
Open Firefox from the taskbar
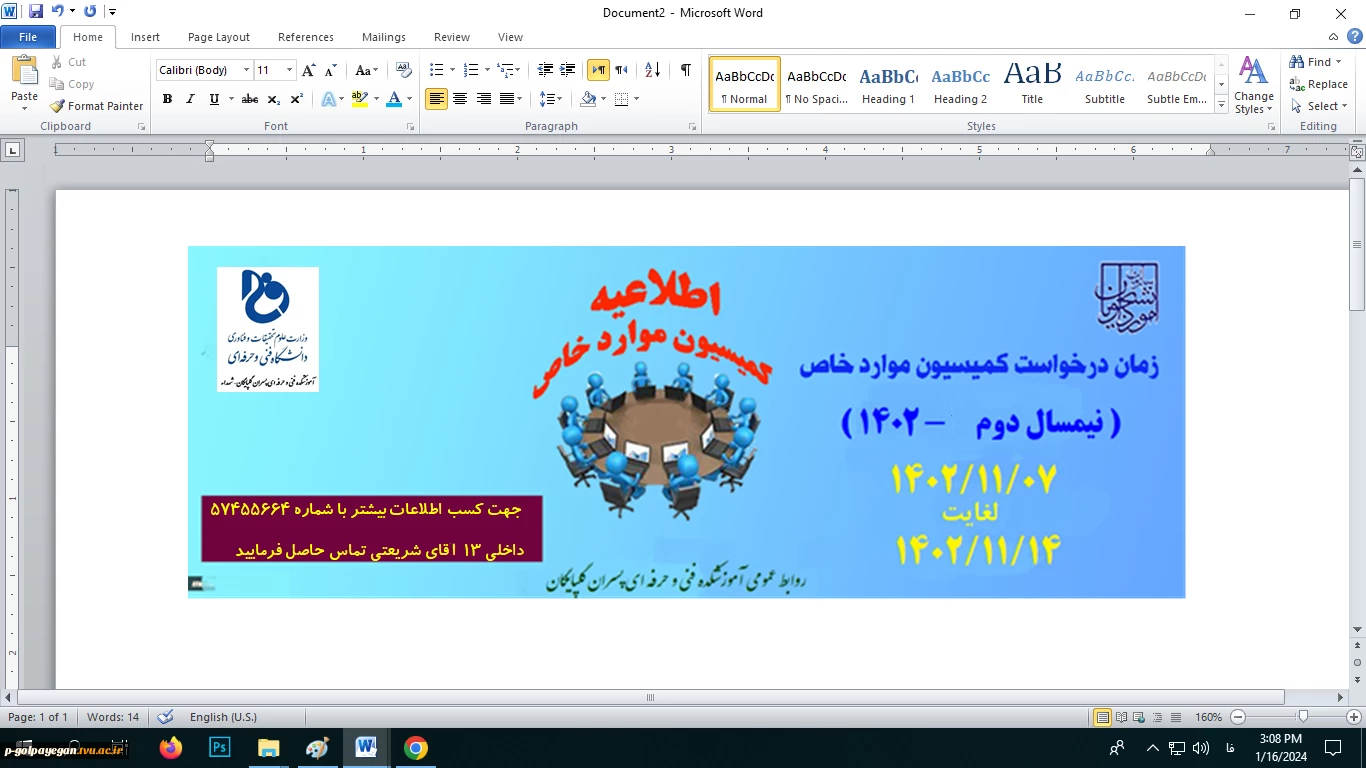(171, 747)
